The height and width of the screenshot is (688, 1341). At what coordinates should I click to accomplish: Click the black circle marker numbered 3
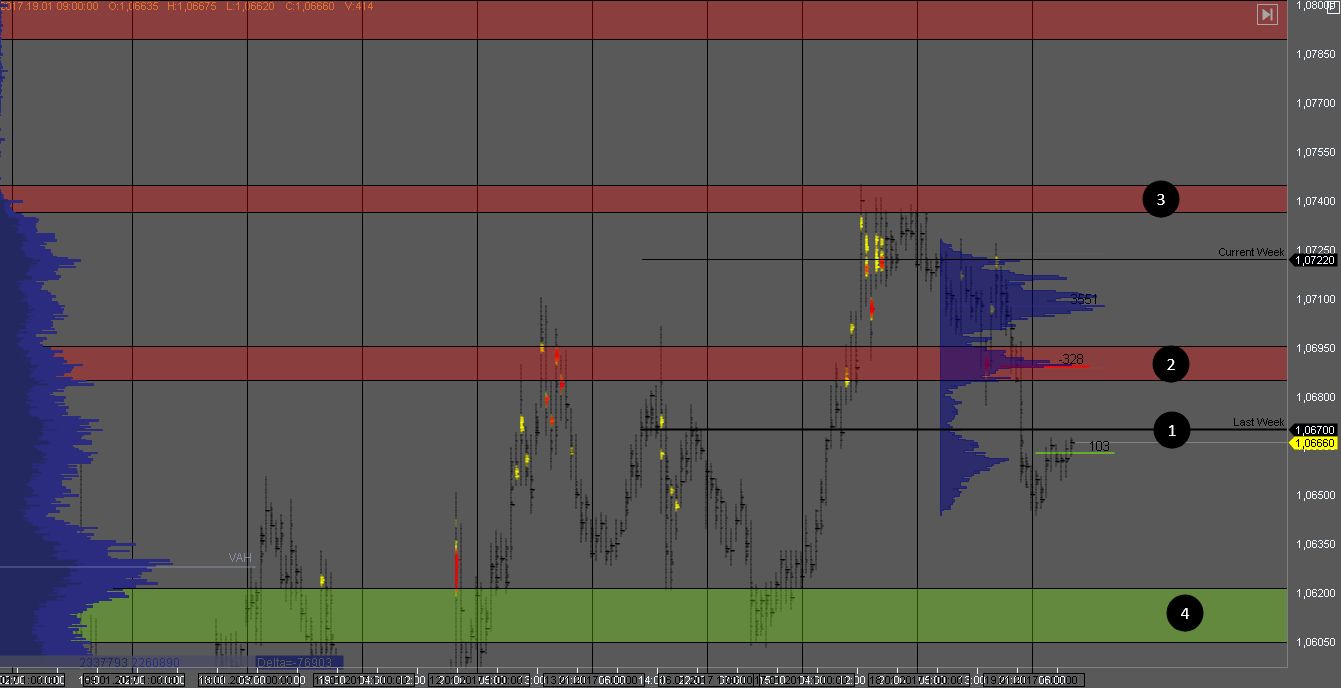1160,199
